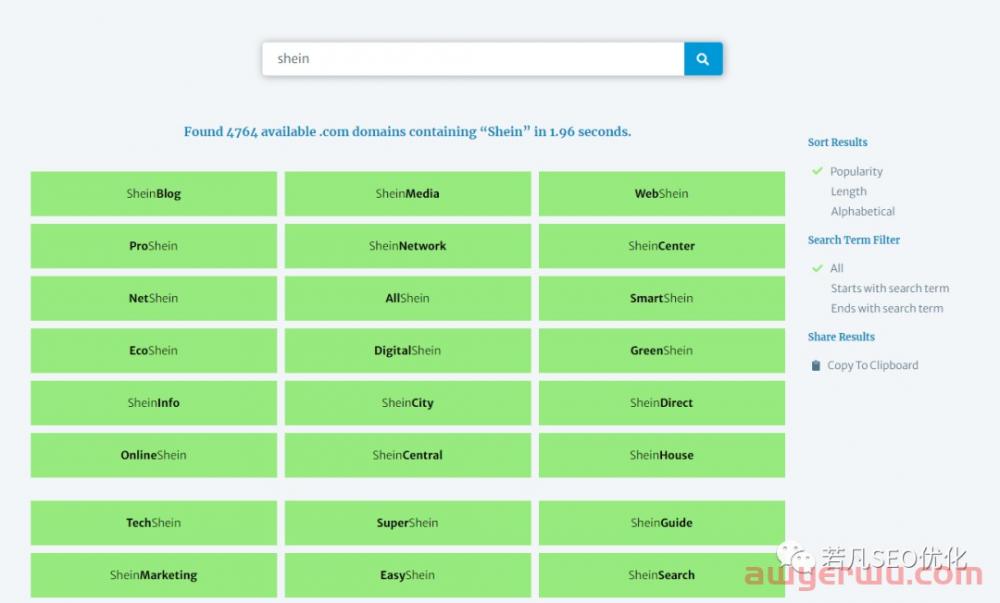Open the SheinBlog domain result
The height and width of the screenshot is (603, 1000).
pos(154,194)
